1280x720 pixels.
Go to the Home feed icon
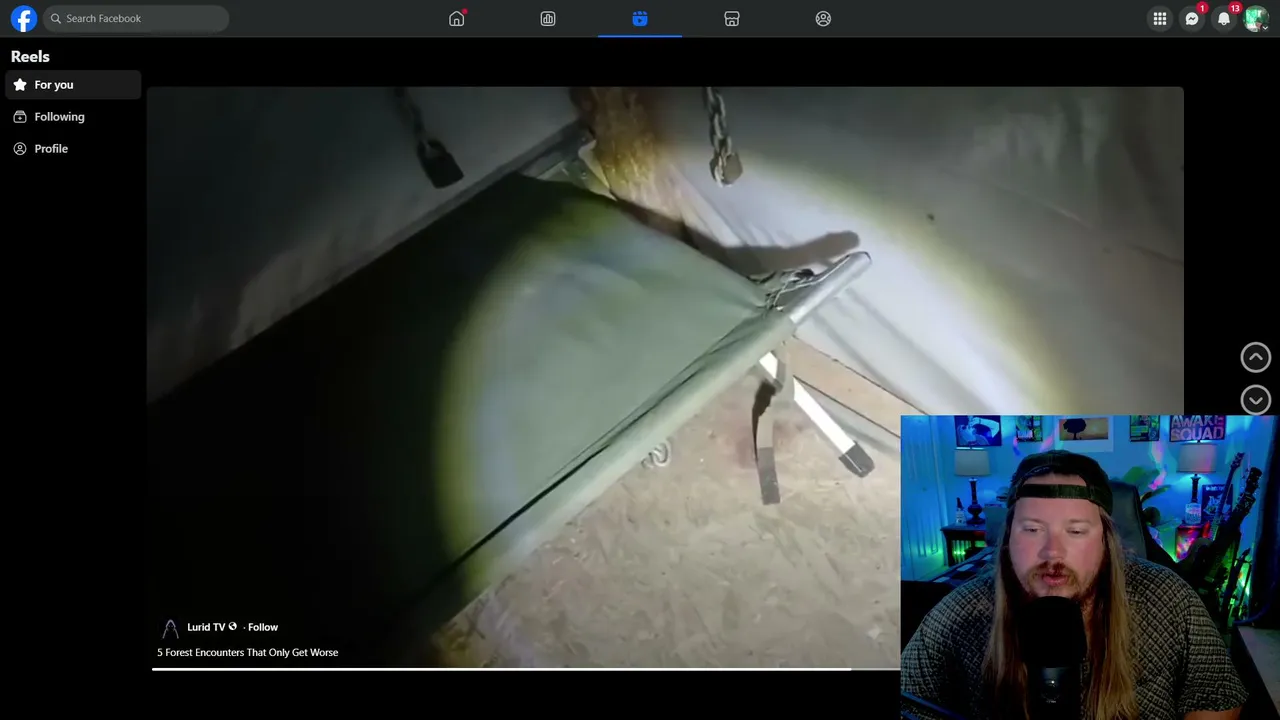pos(457,18)
